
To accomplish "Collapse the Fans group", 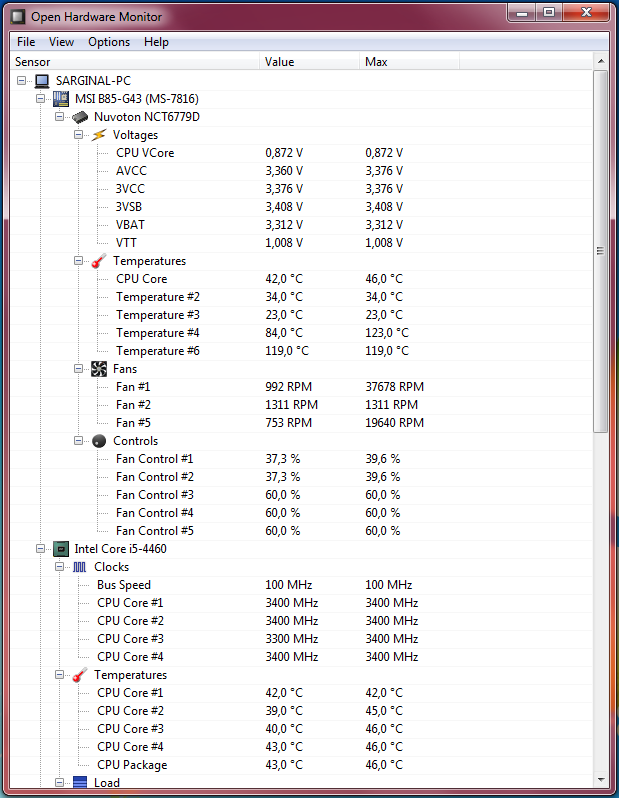I will (78, 368).
